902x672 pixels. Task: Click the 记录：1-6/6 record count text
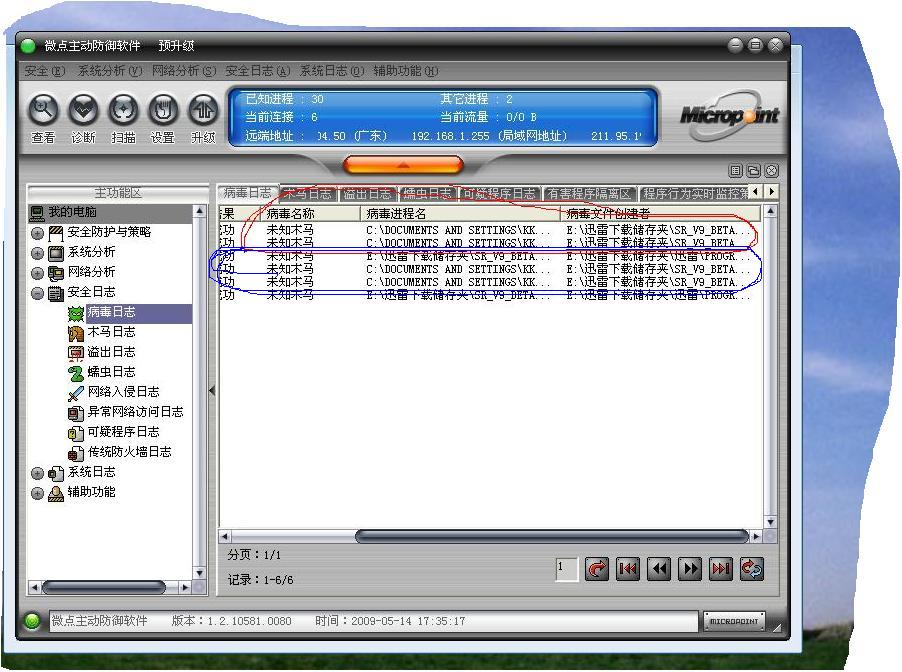pyautogui.click(x=261, y=579)
